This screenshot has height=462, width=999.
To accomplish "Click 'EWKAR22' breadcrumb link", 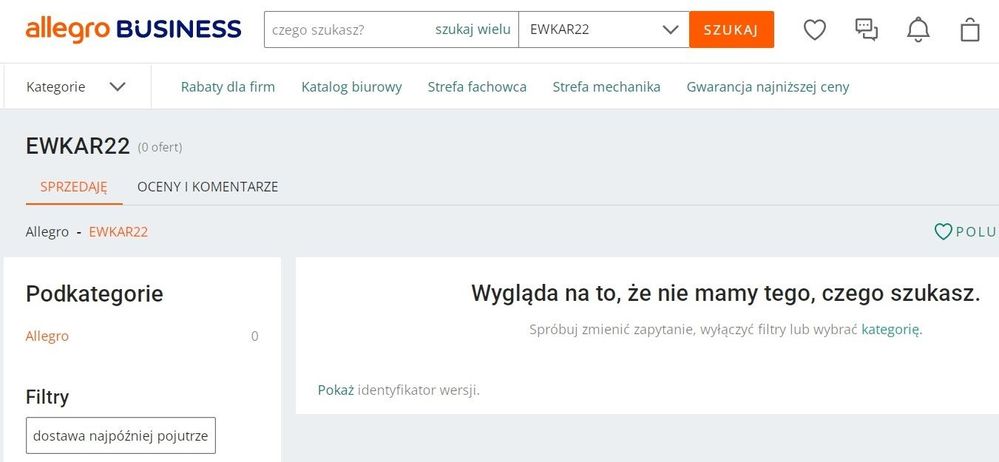I will tap(119, 232).
